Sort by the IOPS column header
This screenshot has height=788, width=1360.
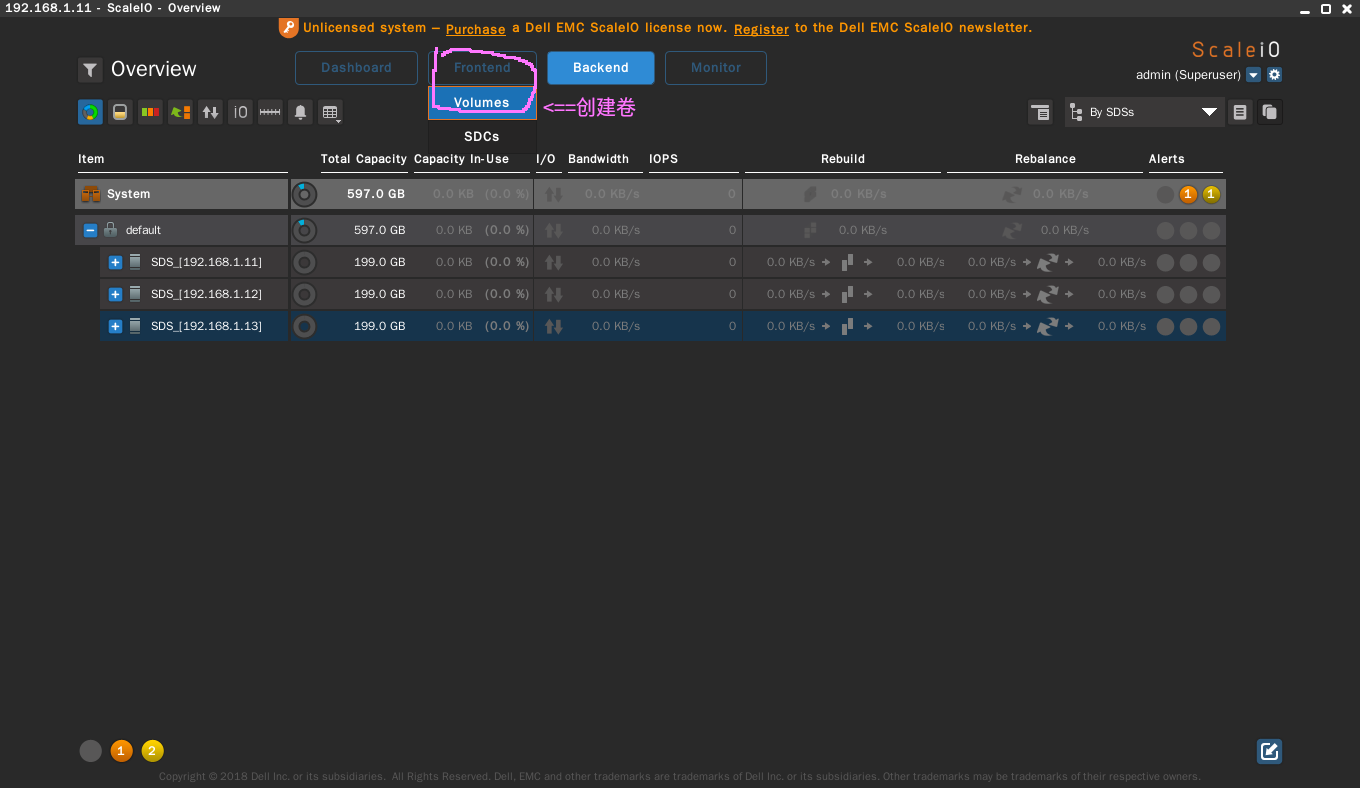[663, 159]
